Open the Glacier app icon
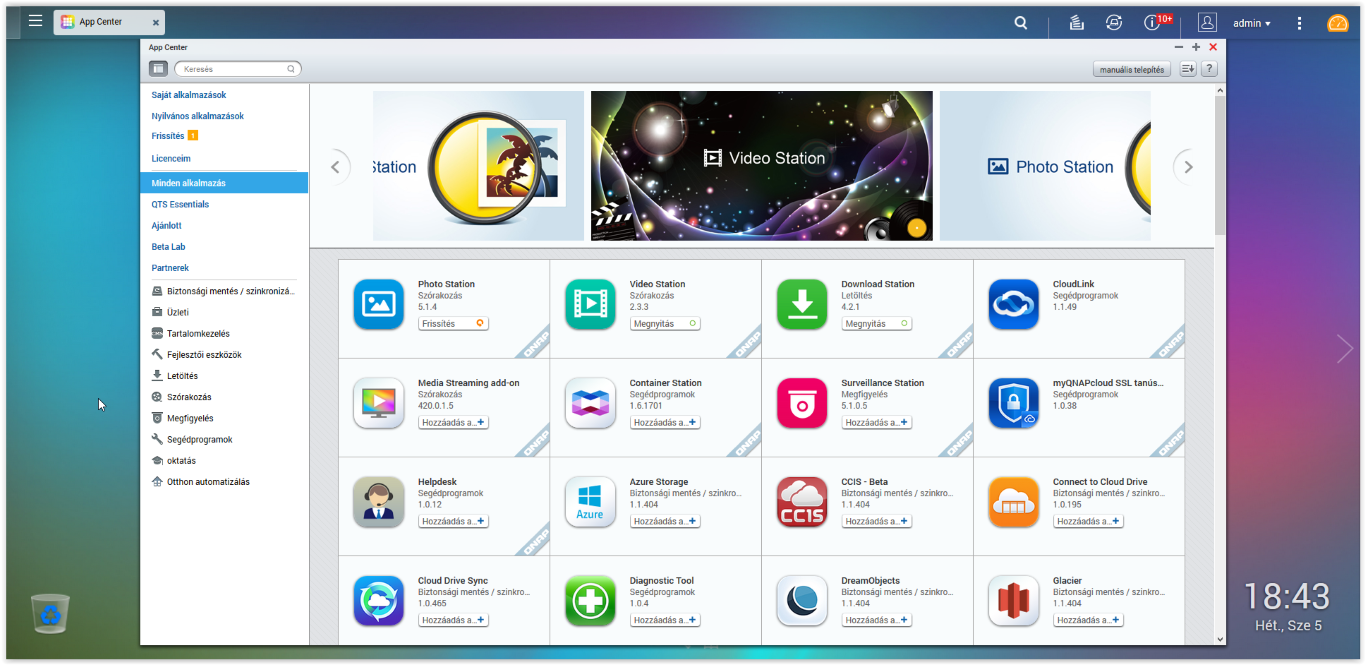The width and height of the screenshot is (1366, 665). tap(1013, 601)
